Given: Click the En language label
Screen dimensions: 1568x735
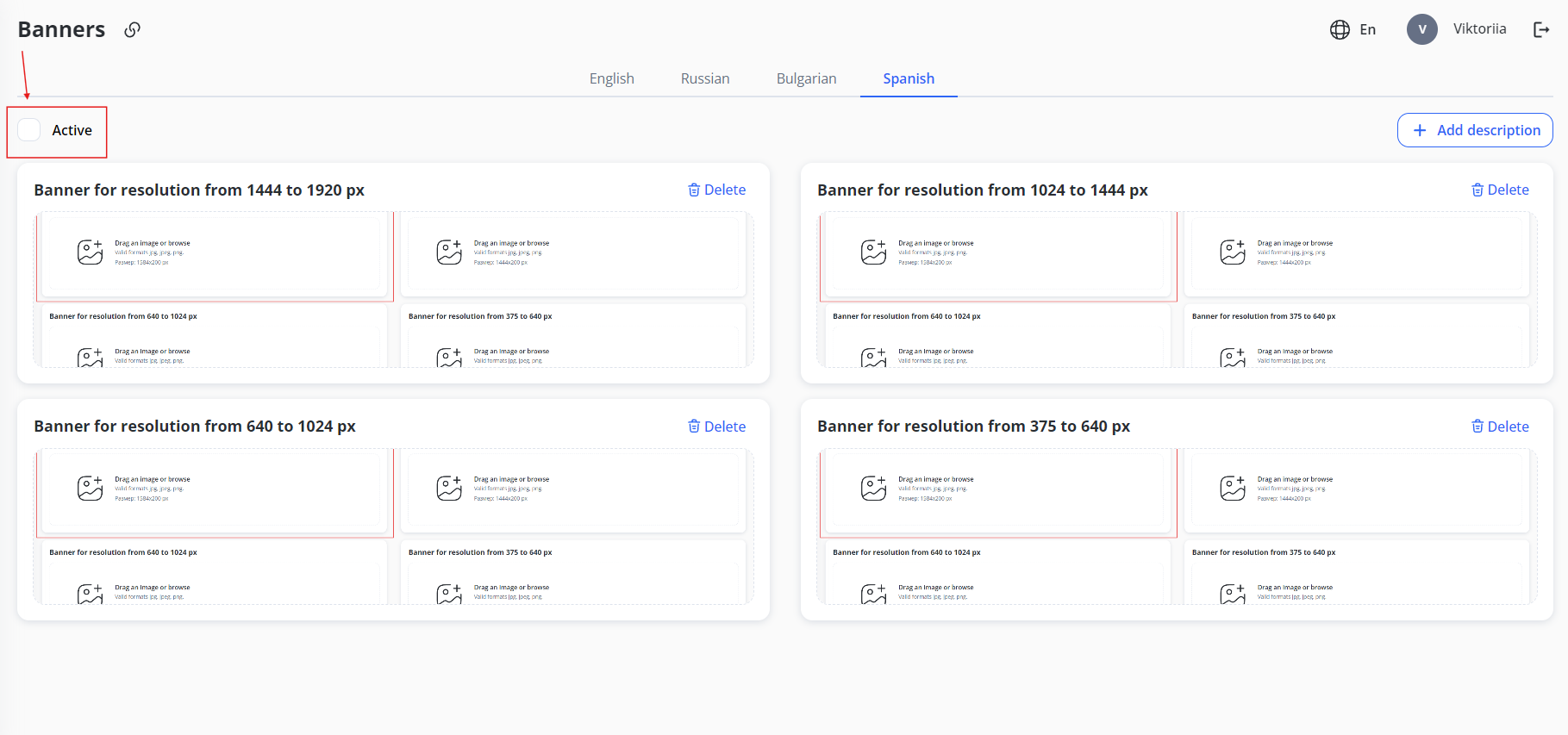Looking at the screenshot, I should pos(1368,29).
